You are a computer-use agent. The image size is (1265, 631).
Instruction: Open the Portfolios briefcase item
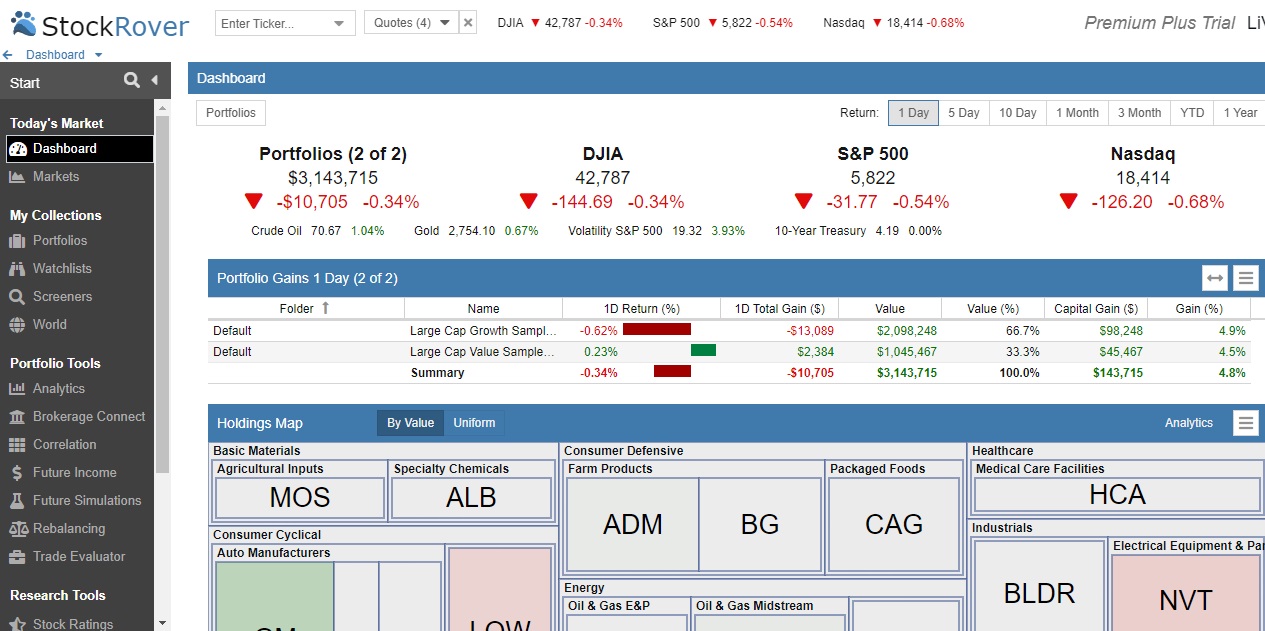[x=59, y=241]
